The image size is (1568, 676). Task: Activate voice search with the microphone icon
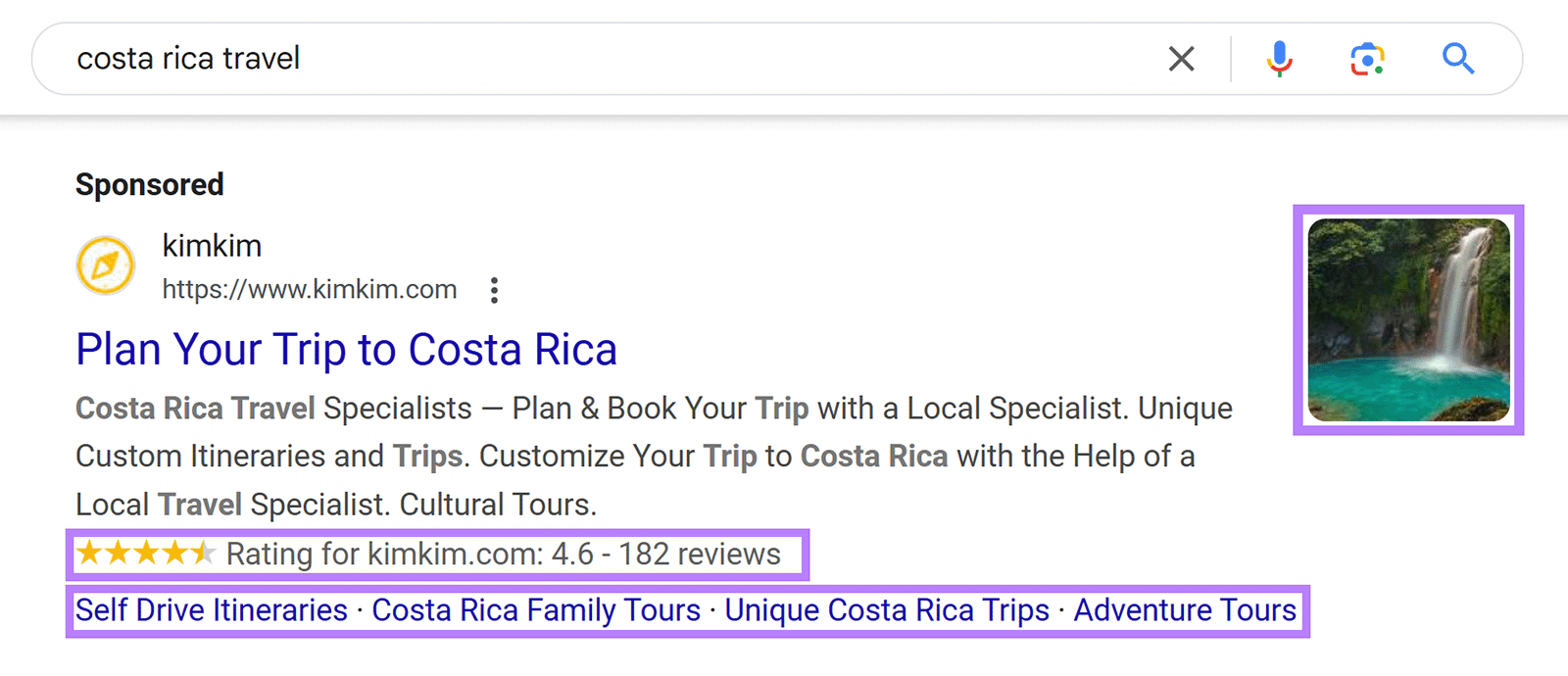coord(1279,59)
